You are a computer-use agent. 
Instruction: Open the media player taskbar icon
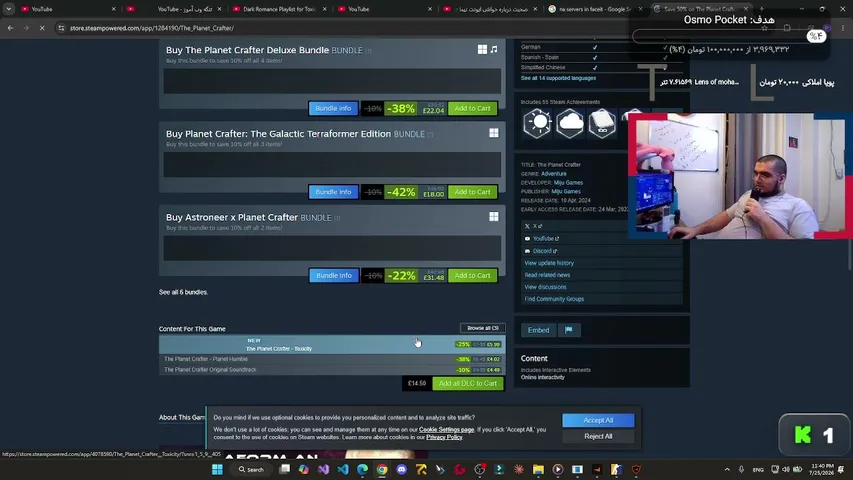click(x=558, y=469)
